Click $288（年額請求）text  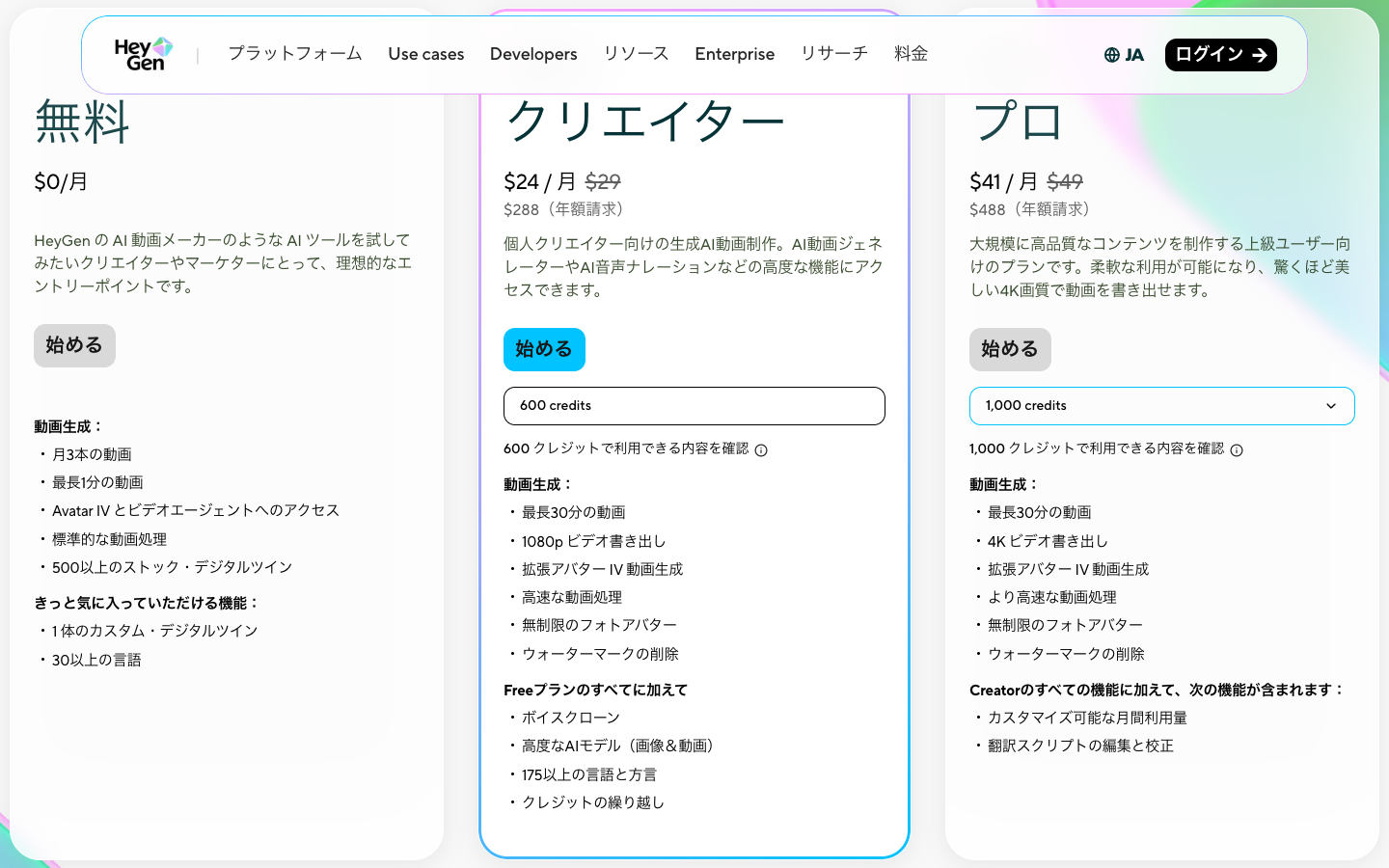[x=567, y=209]
